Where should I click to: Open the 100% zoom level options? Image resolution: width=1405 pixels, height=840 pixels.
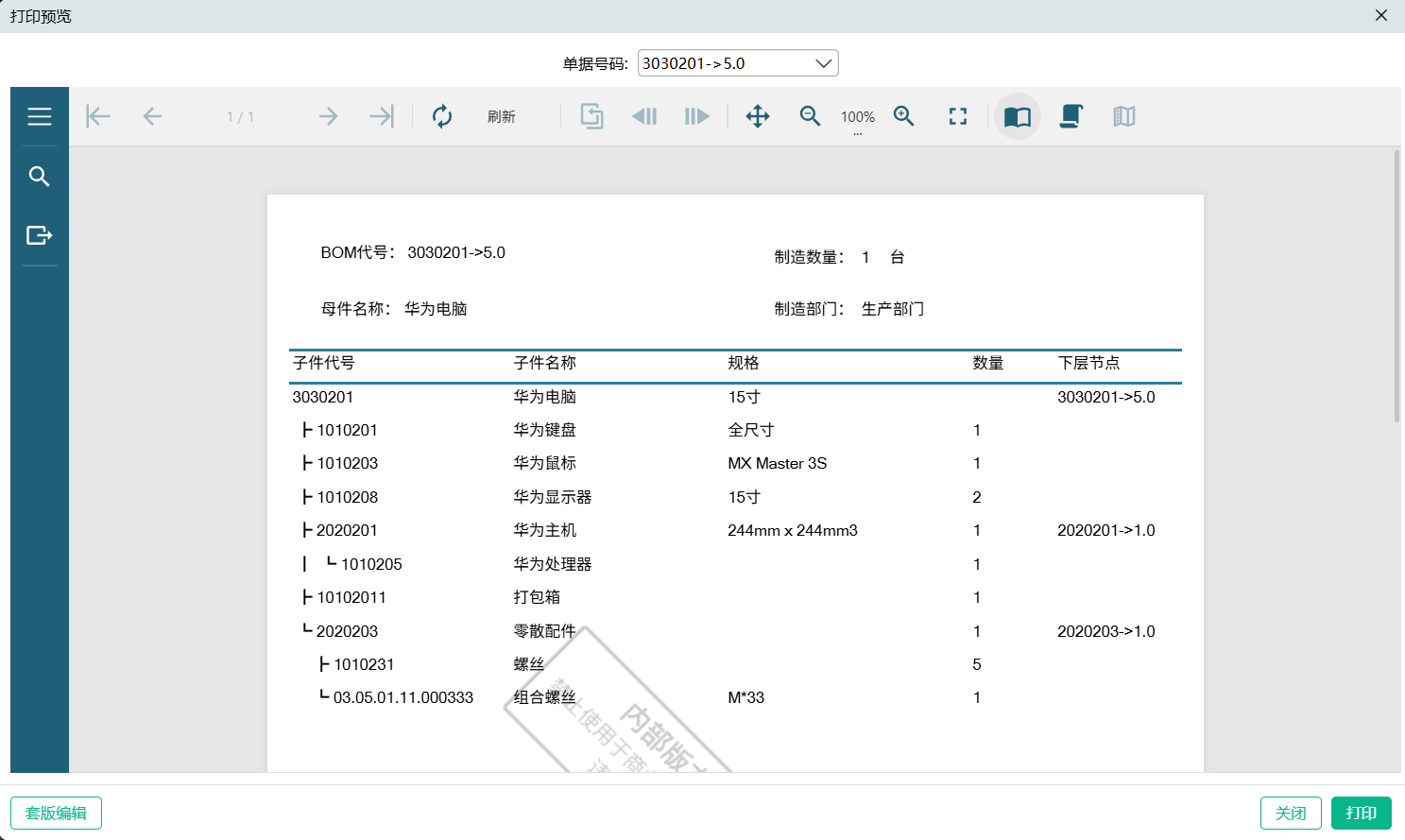(x=858, y=118)
